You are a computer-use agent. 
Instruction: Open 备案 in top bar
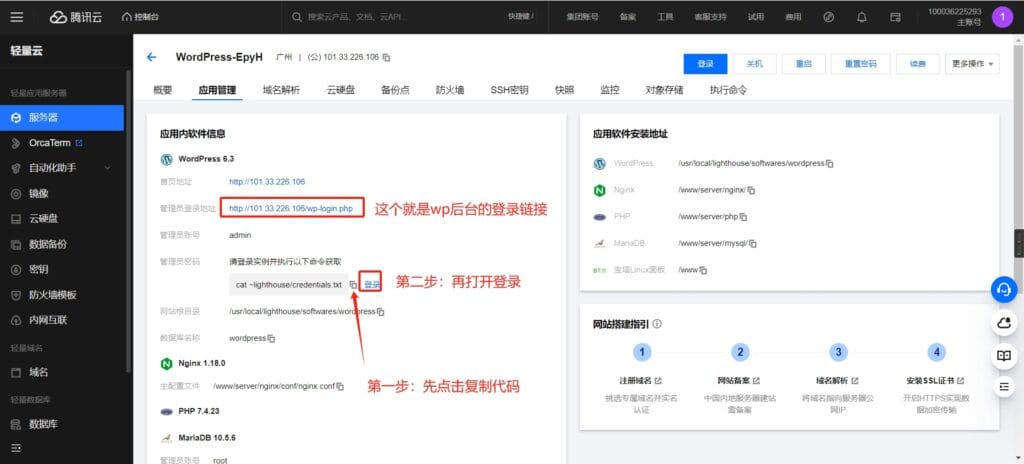(x=628, y=17)
